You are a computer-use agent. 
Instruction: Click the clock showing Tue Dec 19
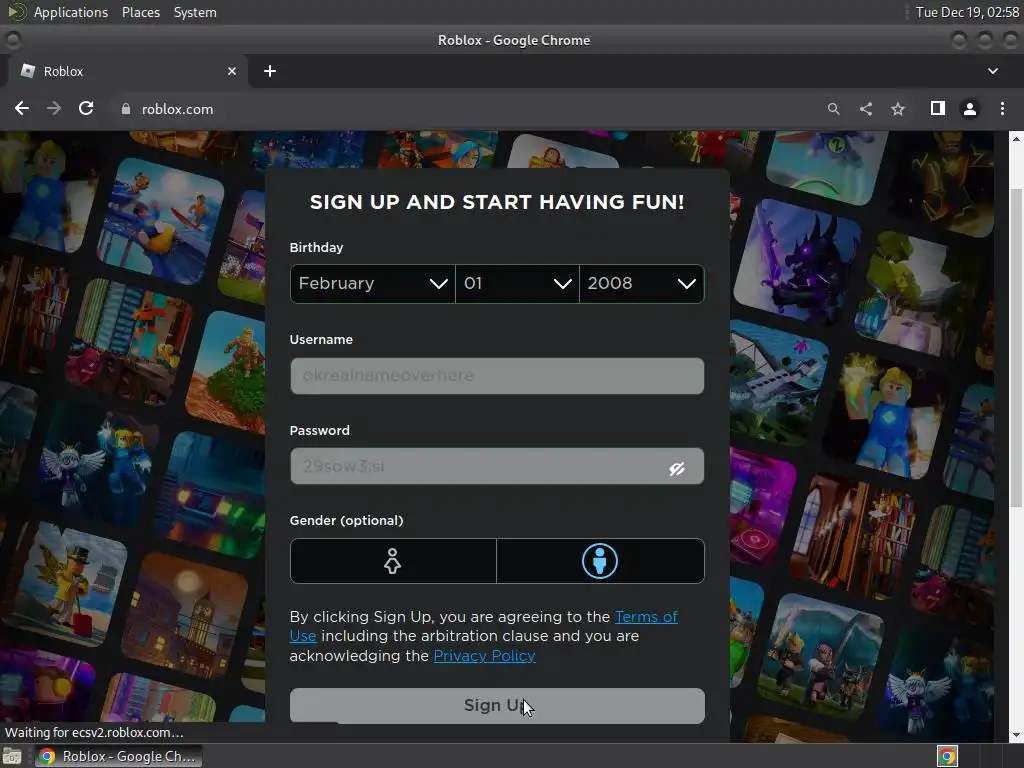coord(967,12)
